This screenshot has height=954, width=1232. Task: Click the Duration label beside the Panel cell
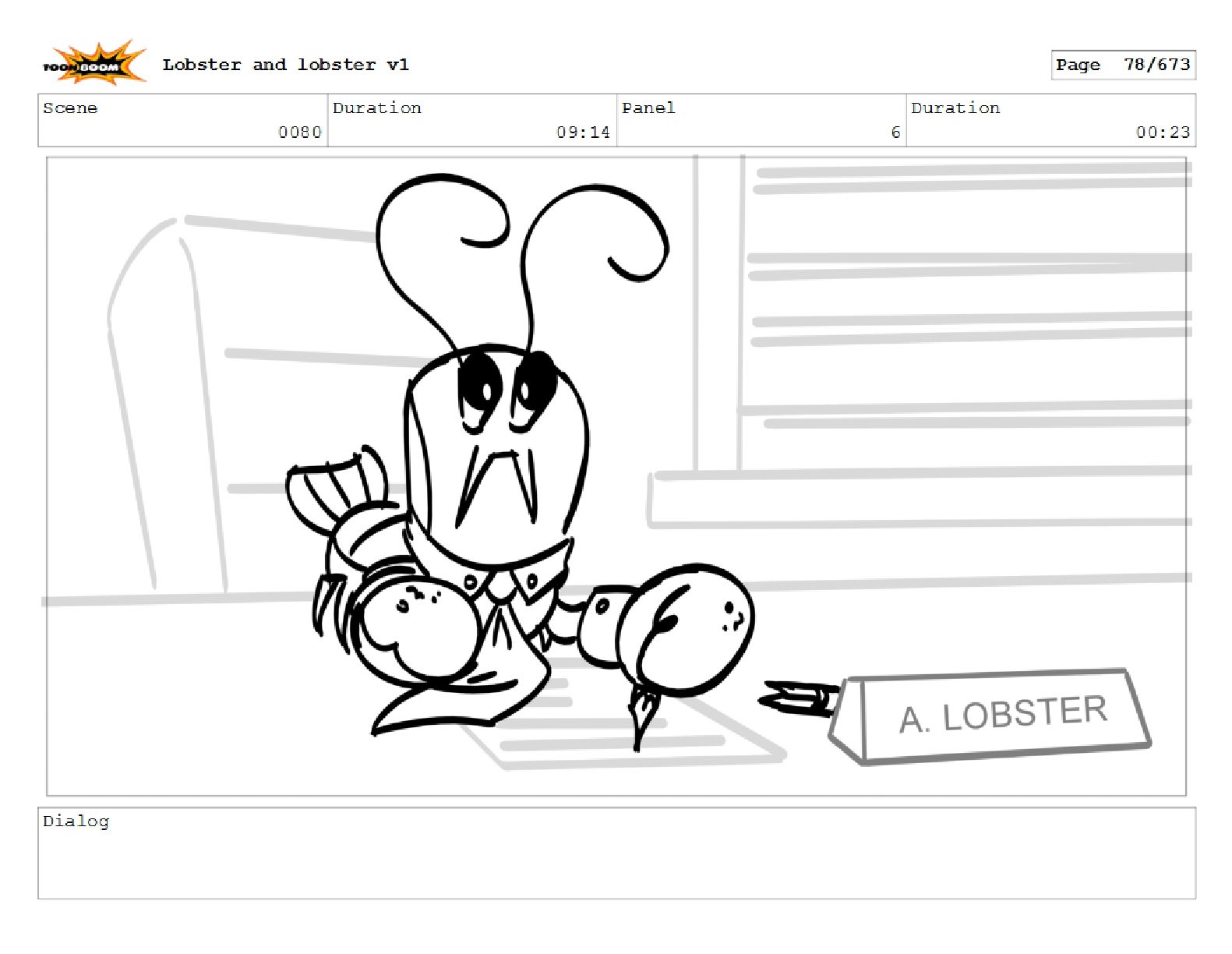click(x=955, y=108)
